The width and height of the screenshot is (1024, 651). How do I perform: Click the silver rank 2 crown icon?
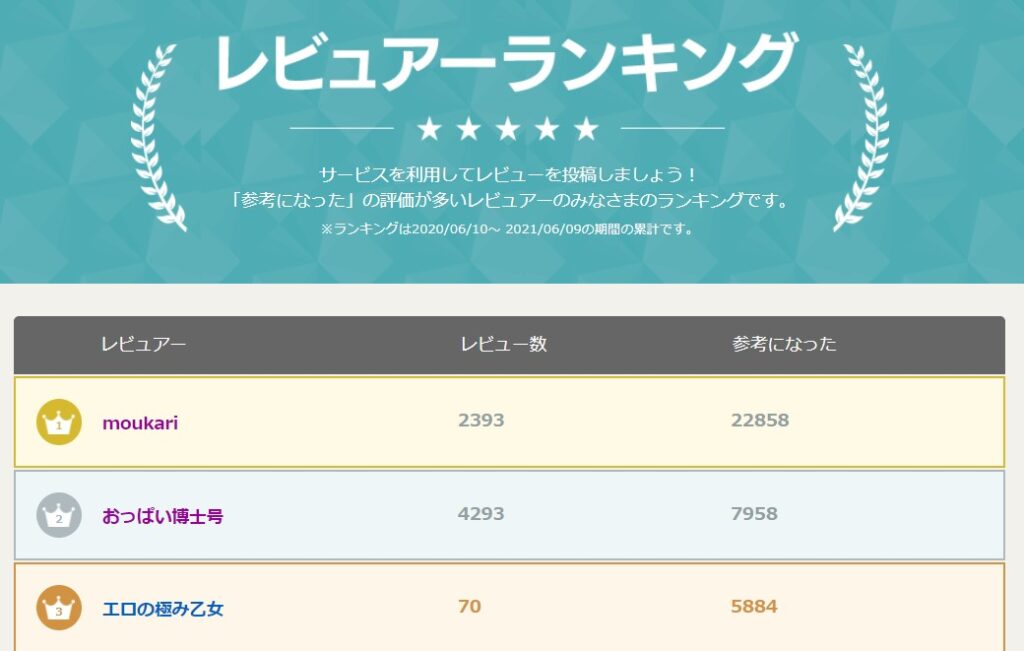click(x=59, y=516)
